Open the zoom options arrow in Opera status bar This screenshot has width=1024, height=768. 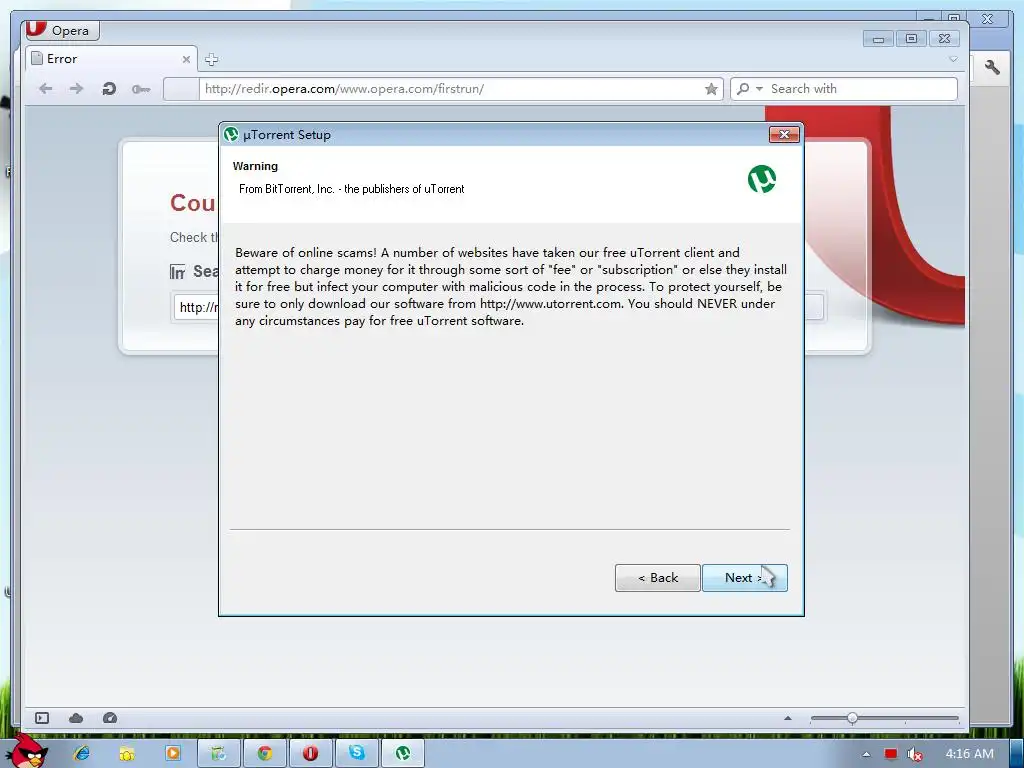tap(788, 718)
